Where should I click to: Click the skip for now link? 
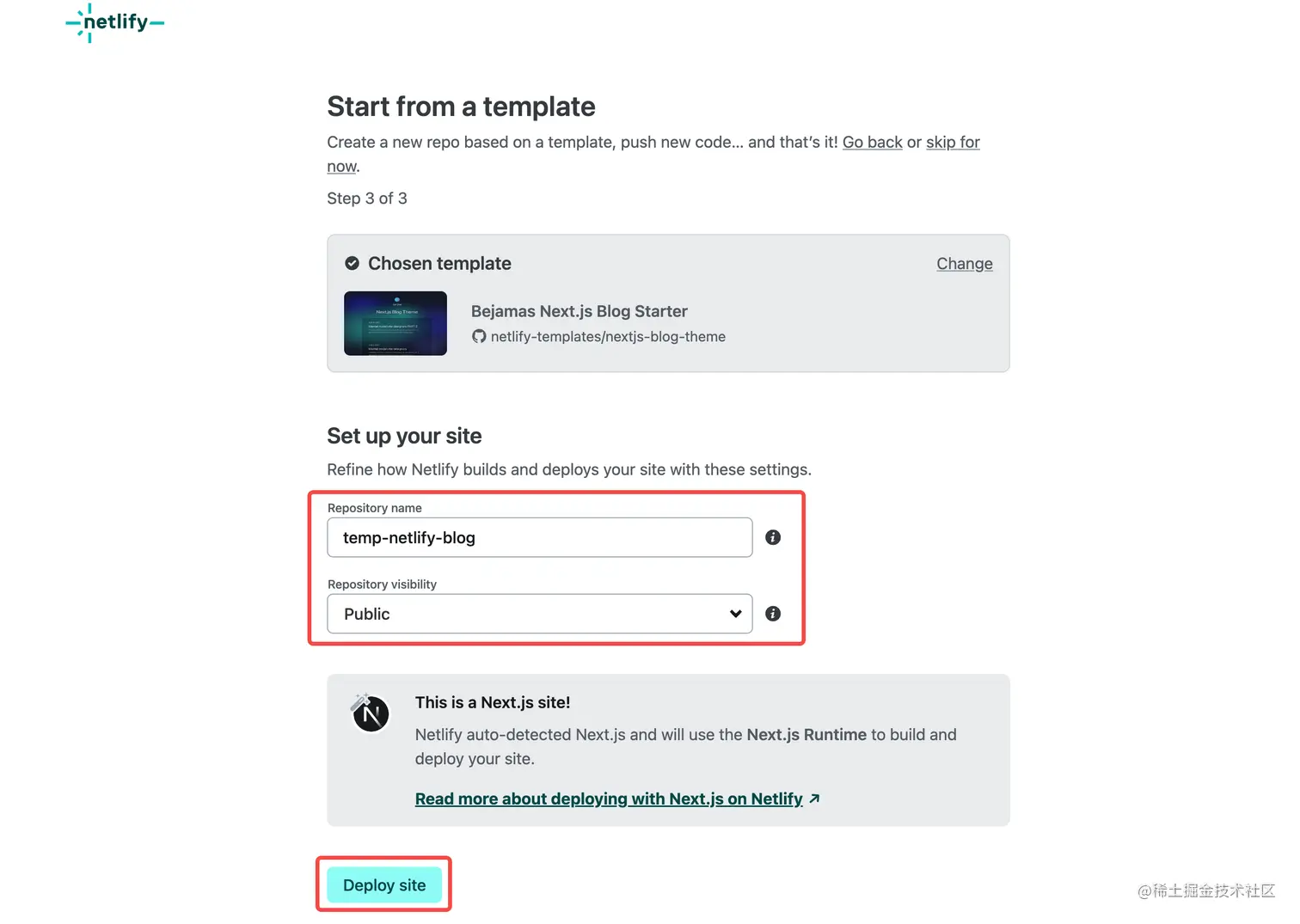[x=953, y=142]
